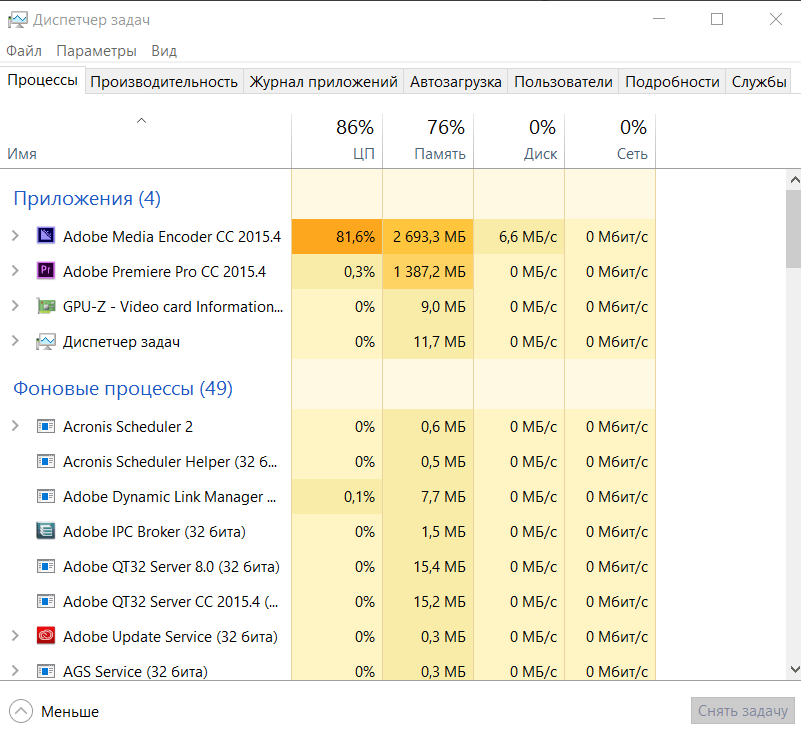Click the Диспетчер задач row icon
The image size is (801, 732).
point(46,341)
